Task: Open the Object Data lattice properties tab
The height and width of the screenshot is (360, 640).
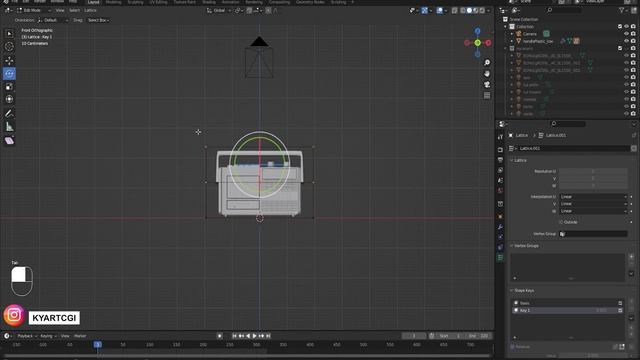Action: pos(500,258)
